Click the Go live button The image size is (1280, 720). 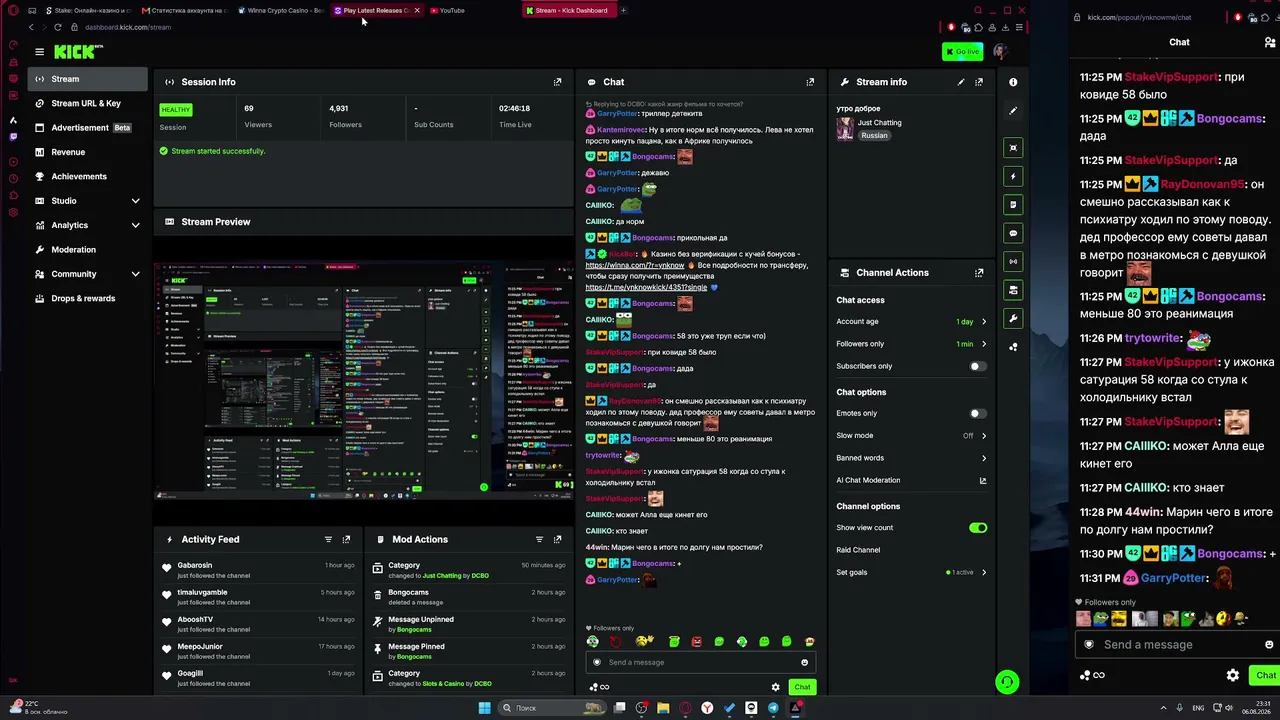[x=962, y=51]
